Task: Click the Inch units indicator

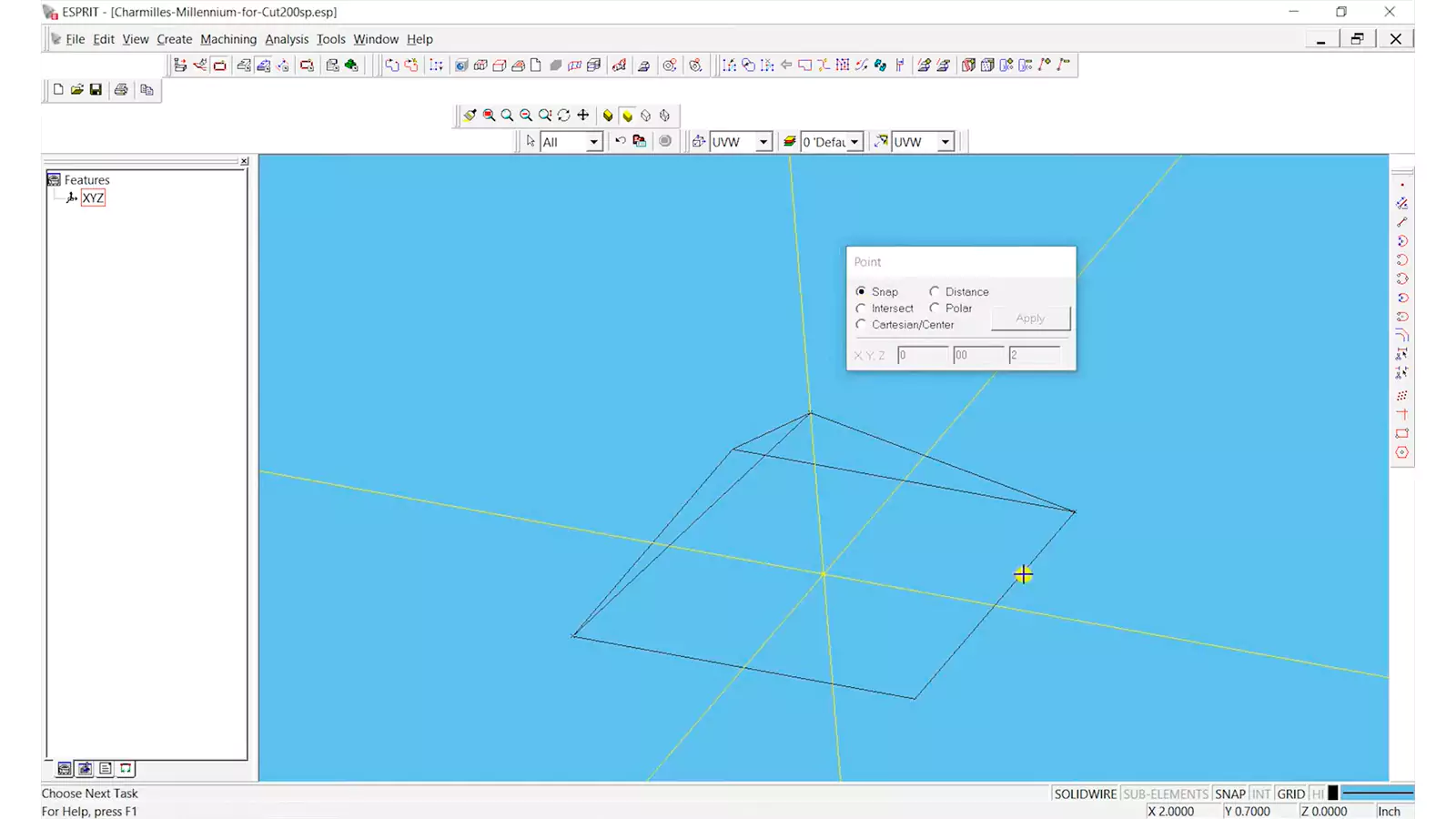Action: (1390, 811)
